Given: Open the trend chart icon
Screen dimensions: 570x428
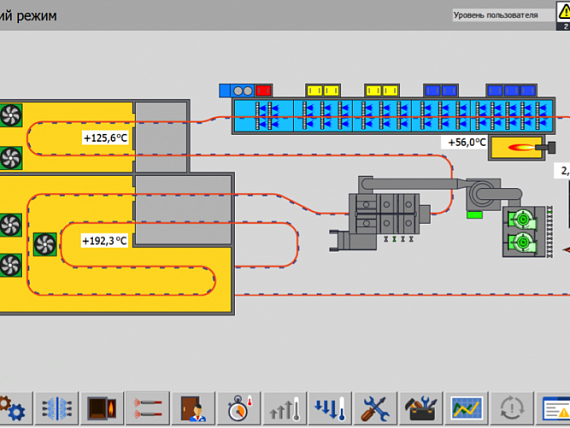Looking at the screenshot, I should [x=467, y=408].
